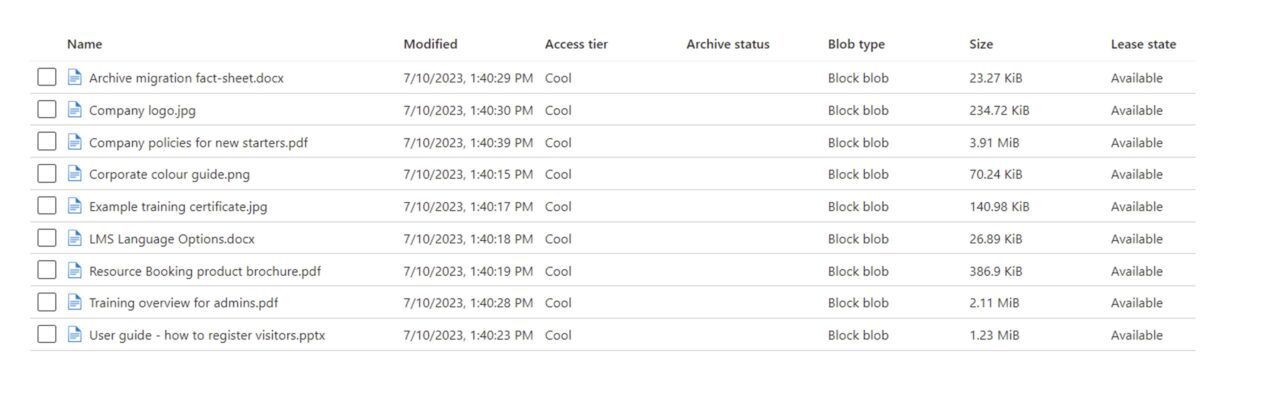Click the blob icon for Example training certificate.jpg

[x=74, y=206]
